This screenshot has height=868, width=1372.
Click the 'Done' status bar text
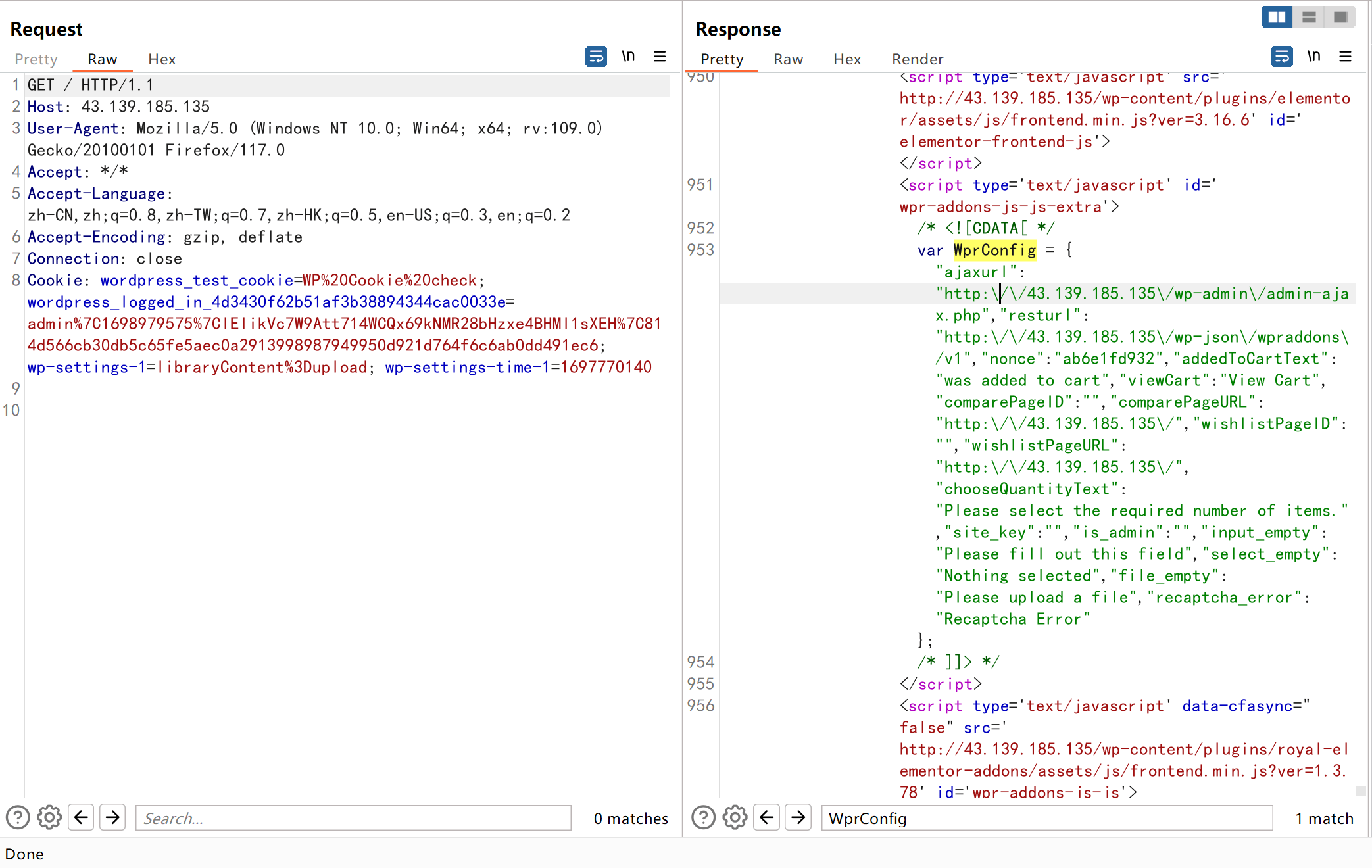click(x=24, y=854)
